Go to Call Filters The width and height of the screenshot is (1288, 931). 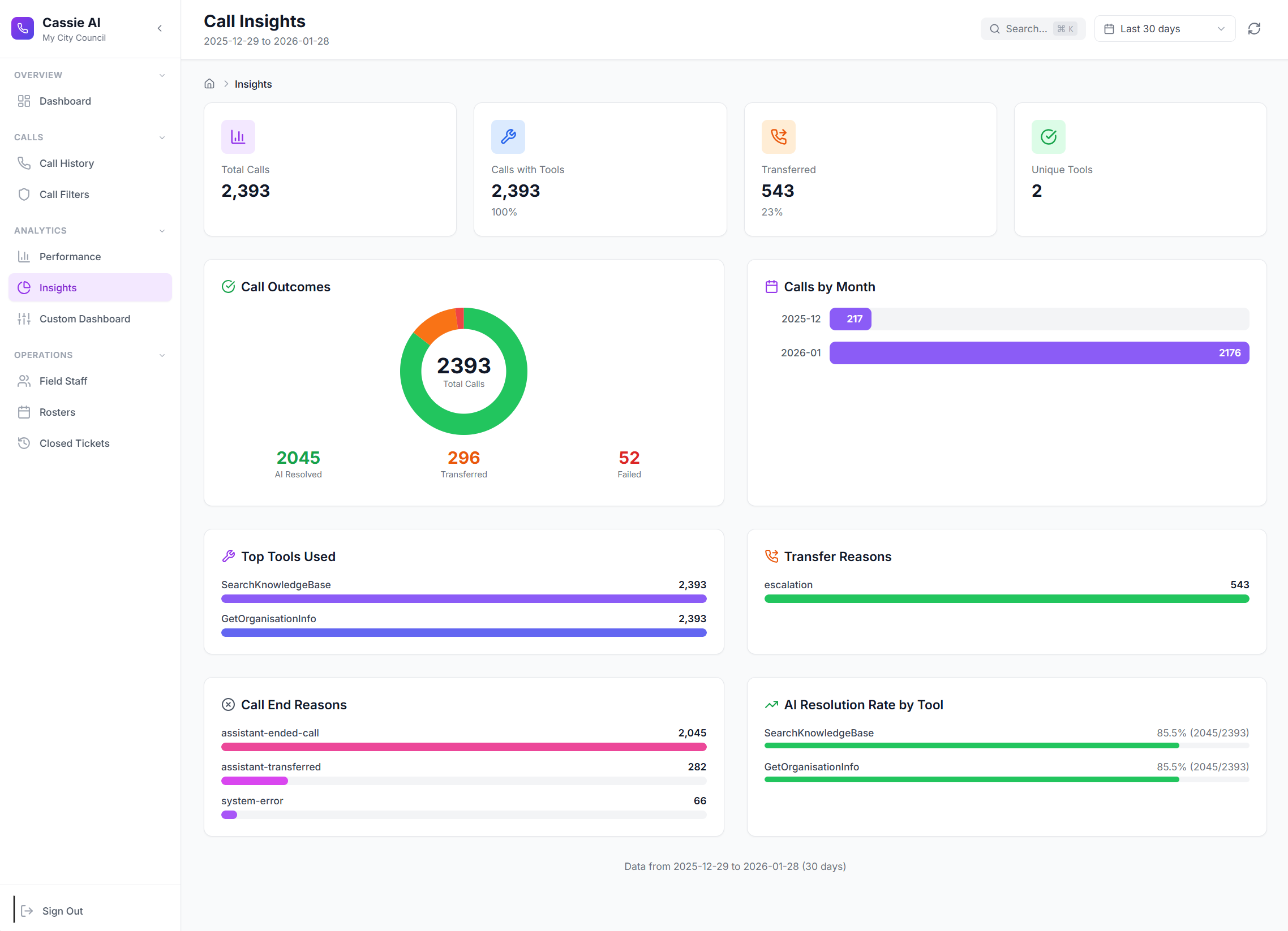(91, 194)
